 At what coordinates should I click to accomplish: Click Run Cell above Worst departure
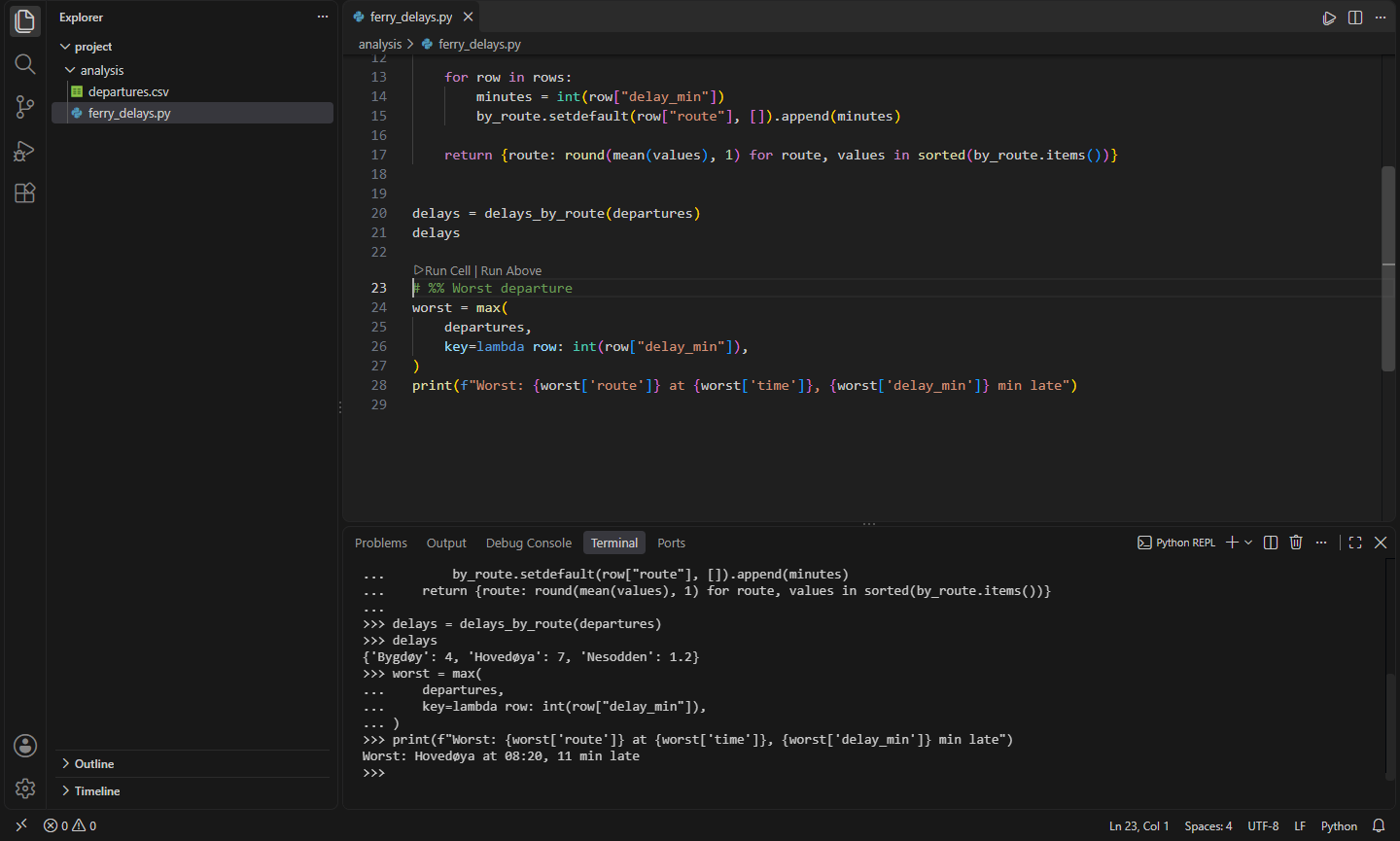(442, 271)
